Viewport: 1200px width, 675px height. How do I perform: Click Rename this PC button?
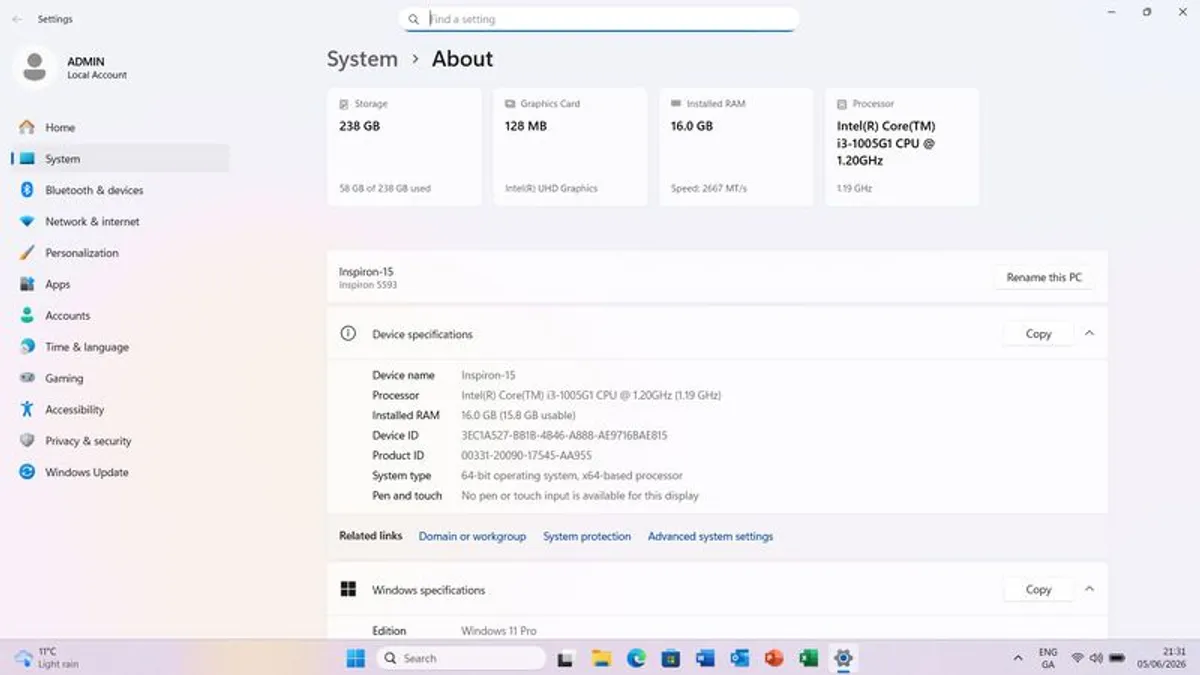coord(1044,278)
